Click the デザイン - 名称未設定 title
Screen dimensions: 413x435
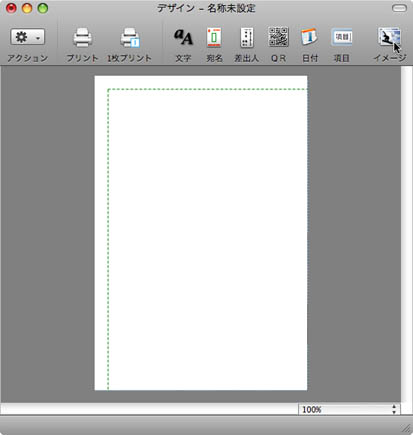206,8
